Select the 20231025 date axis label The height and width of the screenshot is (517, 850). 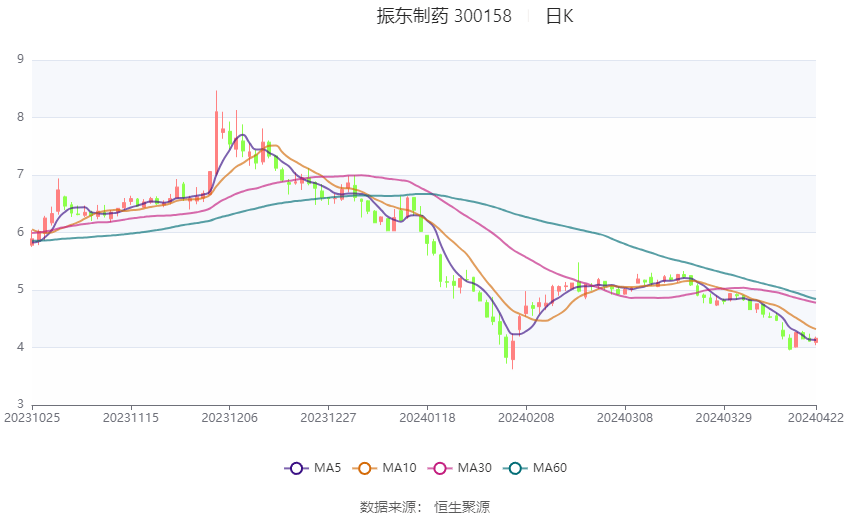pos(32,418)
